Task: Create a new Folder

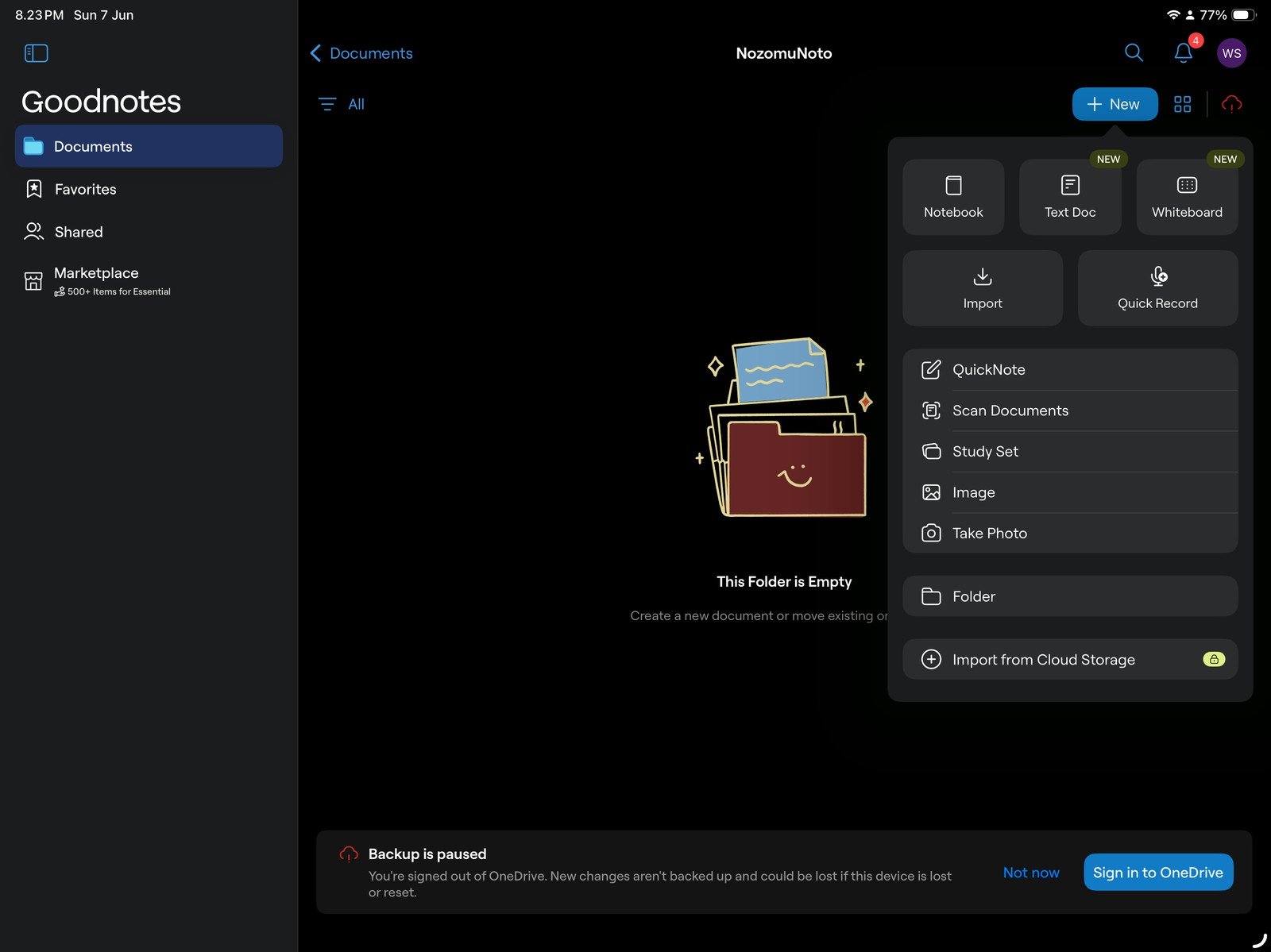Action: click(x=1070, y=596)
